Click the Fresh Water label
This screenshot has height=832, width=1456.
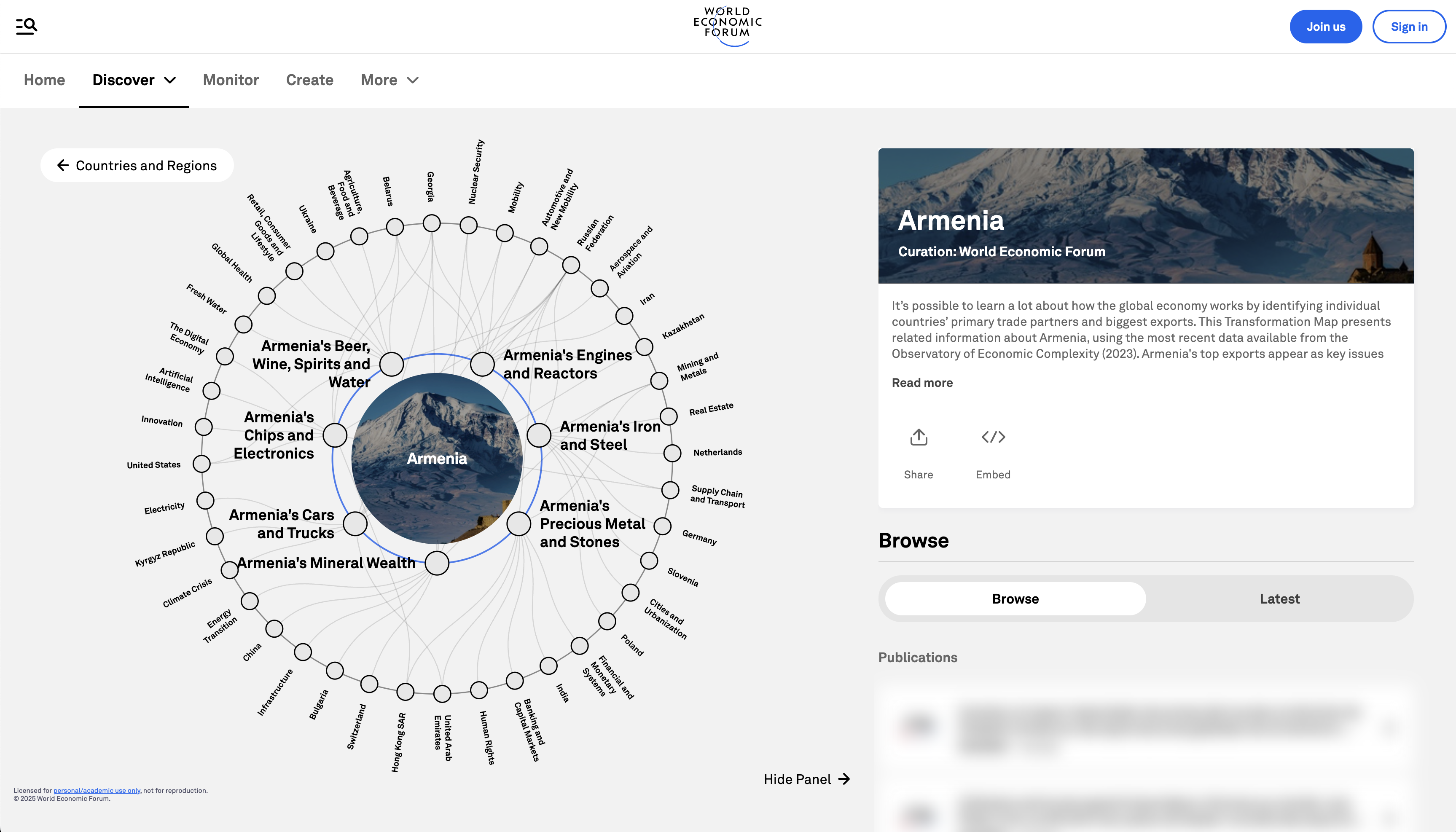(206, 298)
